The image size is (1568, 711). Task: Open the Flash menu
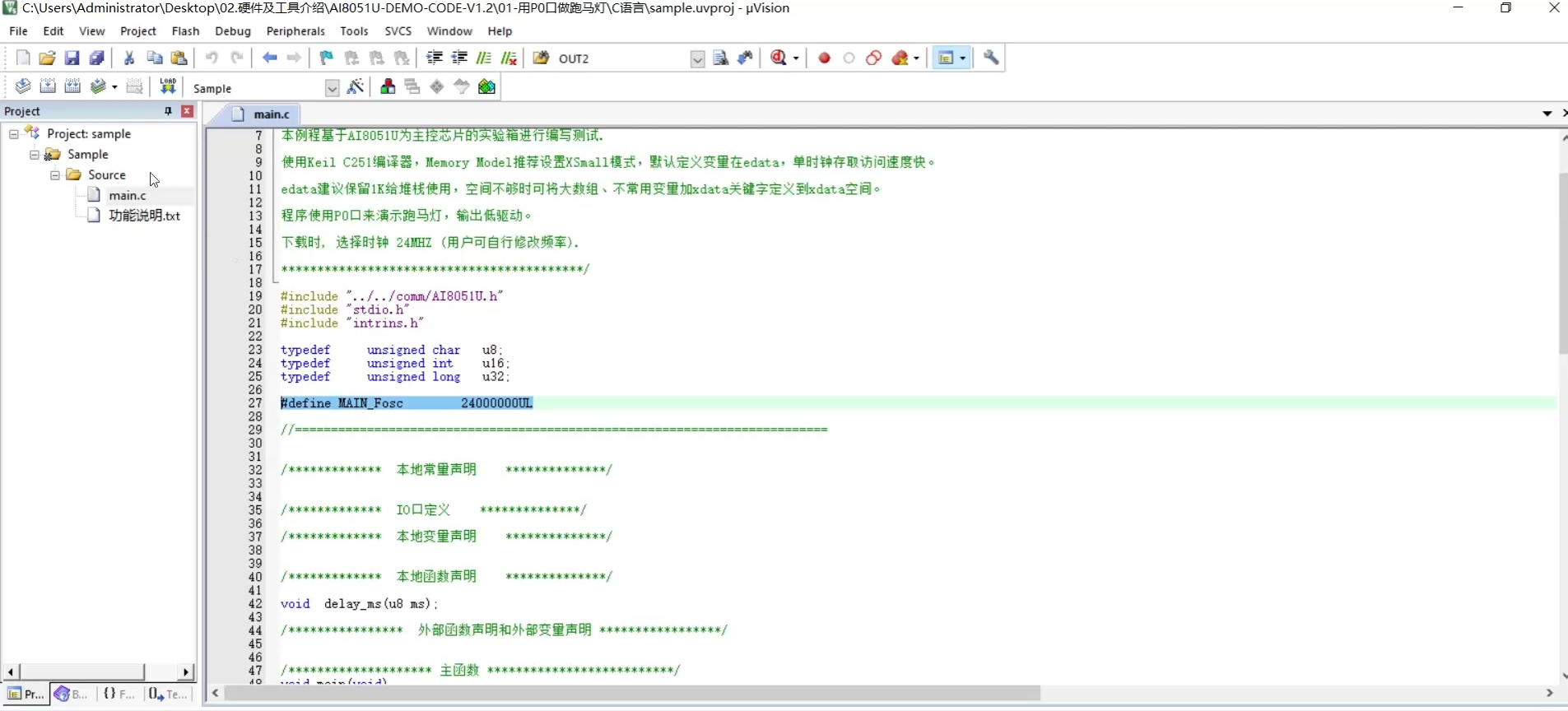(x=185, y=30)
